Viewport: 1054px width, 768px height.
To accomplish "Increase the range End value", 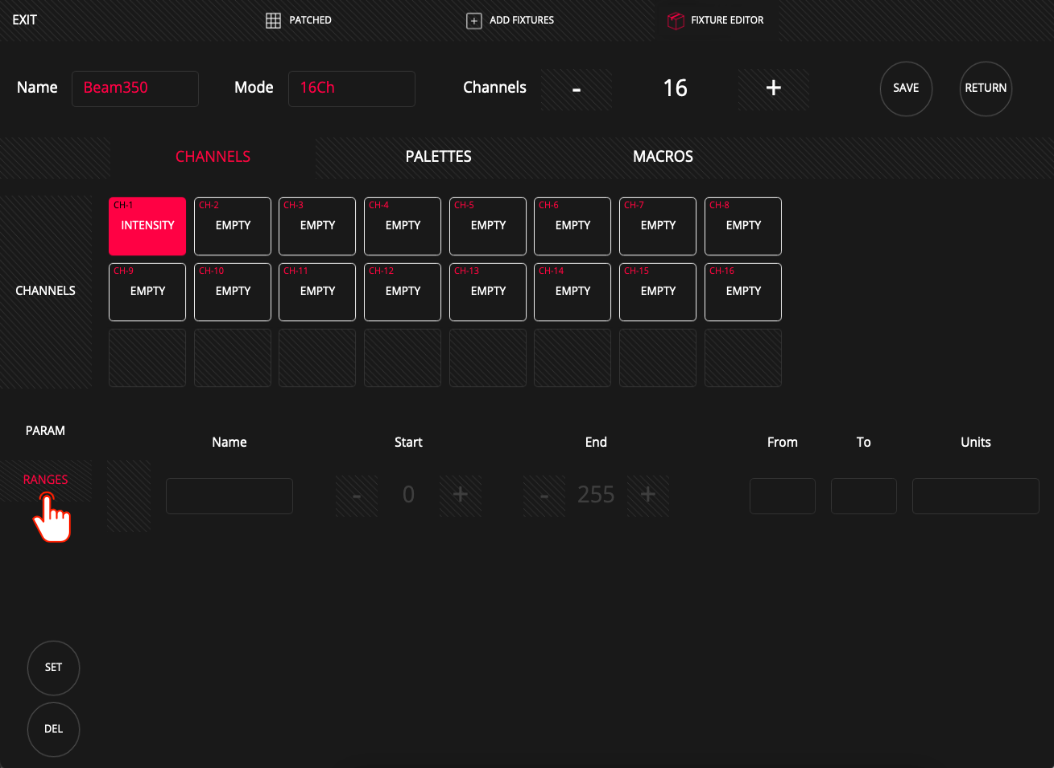I will (x=648, y=496).
